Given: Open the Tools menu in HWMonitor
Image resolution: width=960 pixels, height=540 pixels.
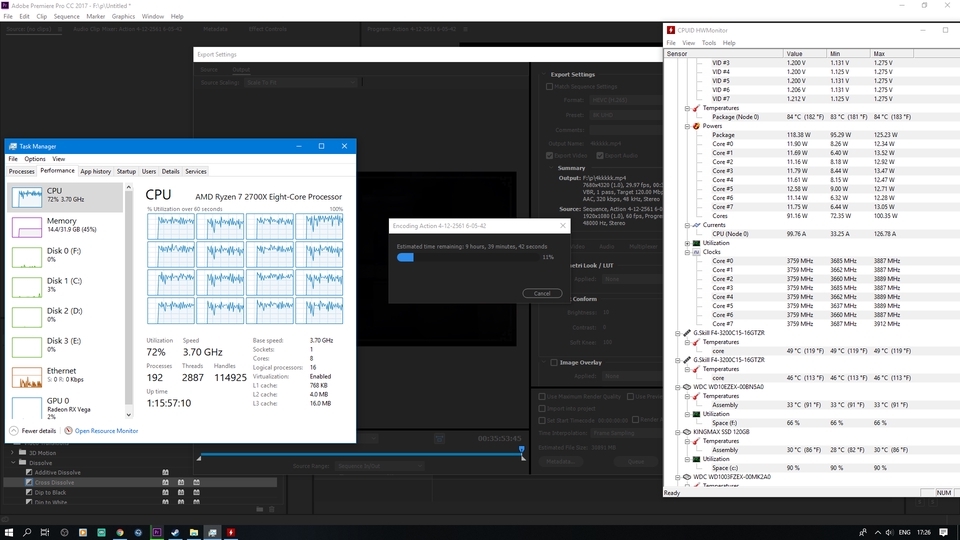Looking at the screenshot, I should 708,43.
